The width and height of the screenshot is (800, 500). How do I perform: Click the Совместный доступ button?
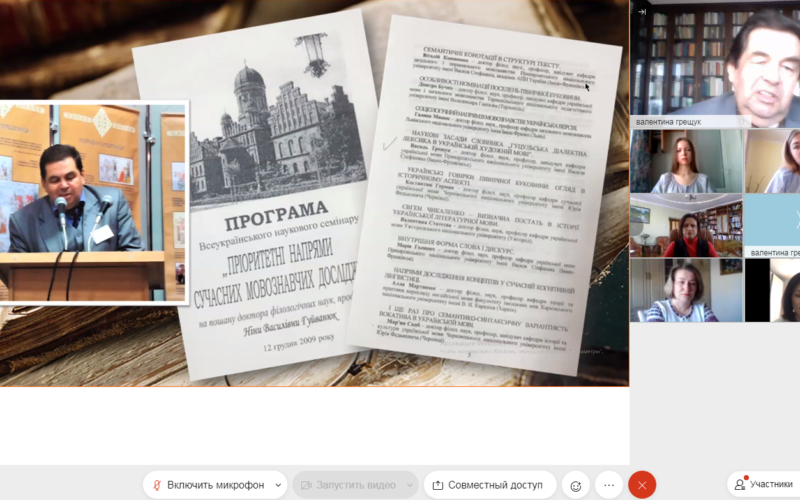point(489,485)
